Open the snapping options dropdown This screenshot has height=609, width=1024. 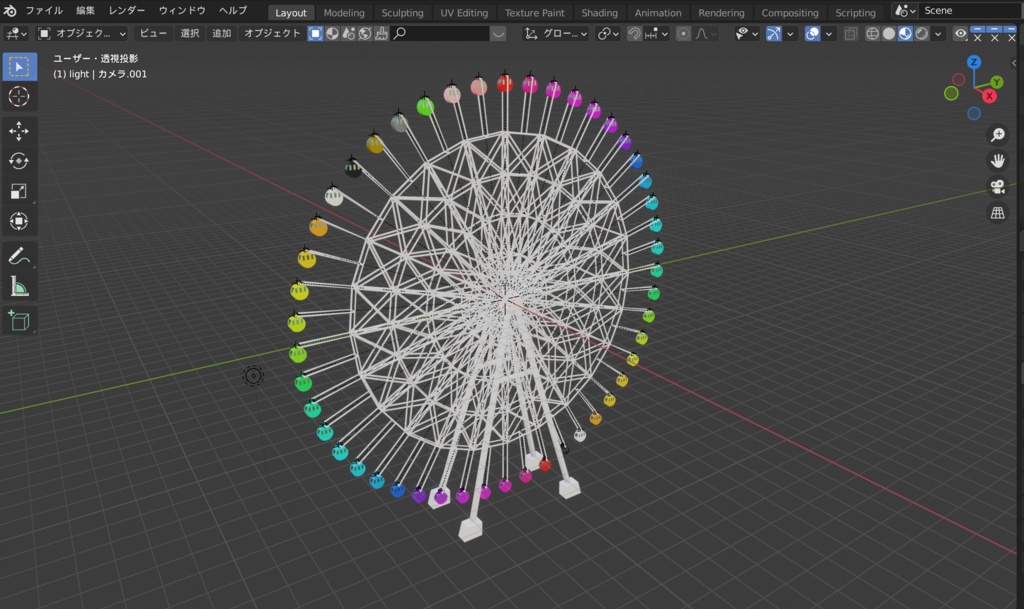click(x=656, y=33)
